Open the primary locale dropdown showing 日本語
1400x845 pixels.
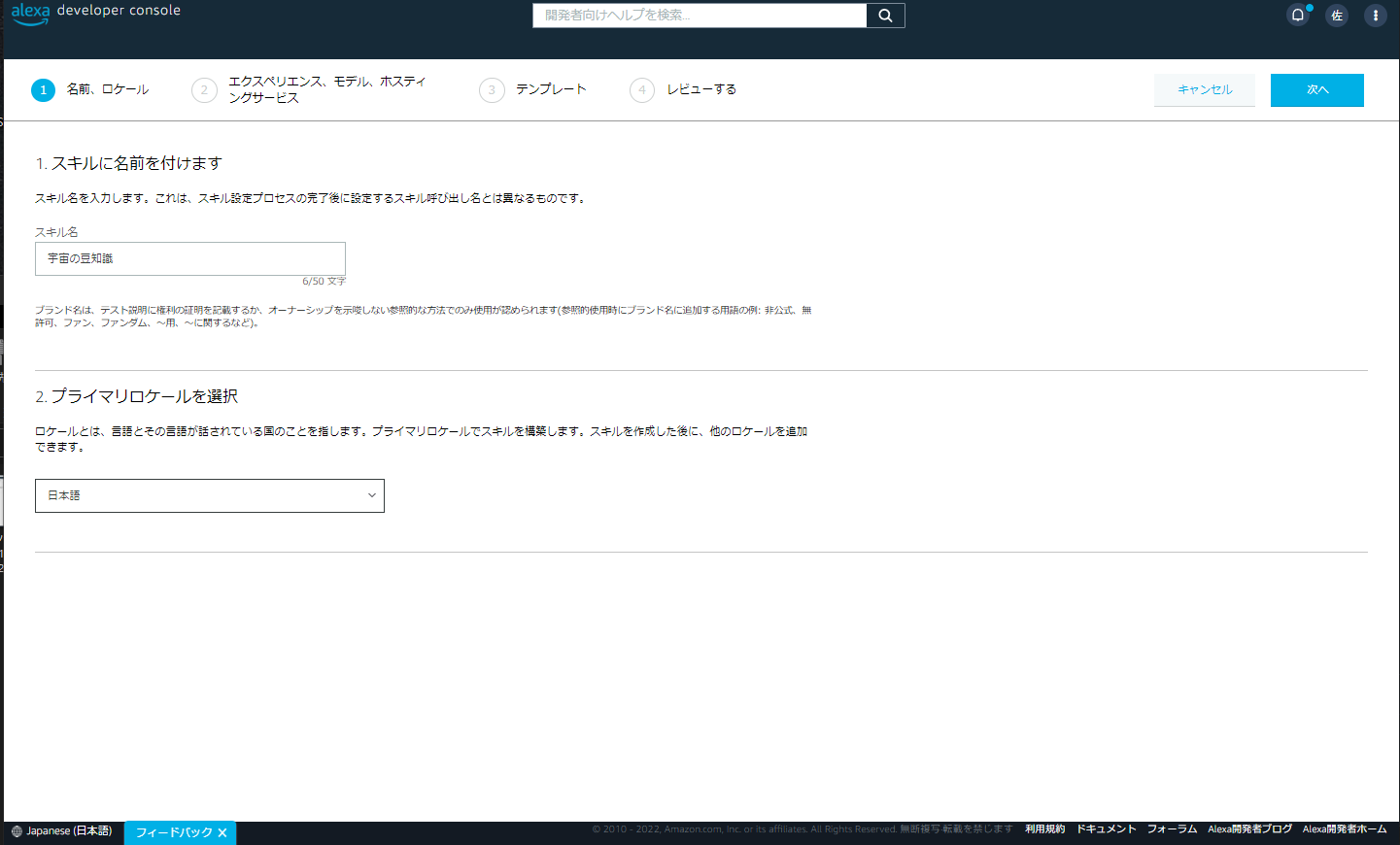[209, 495]
